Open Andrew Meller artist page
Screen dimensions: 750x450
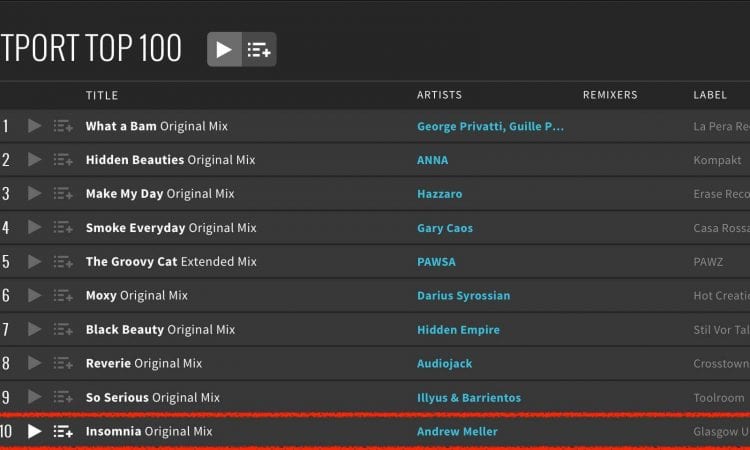pyautogui.click(x=457, y=431)
